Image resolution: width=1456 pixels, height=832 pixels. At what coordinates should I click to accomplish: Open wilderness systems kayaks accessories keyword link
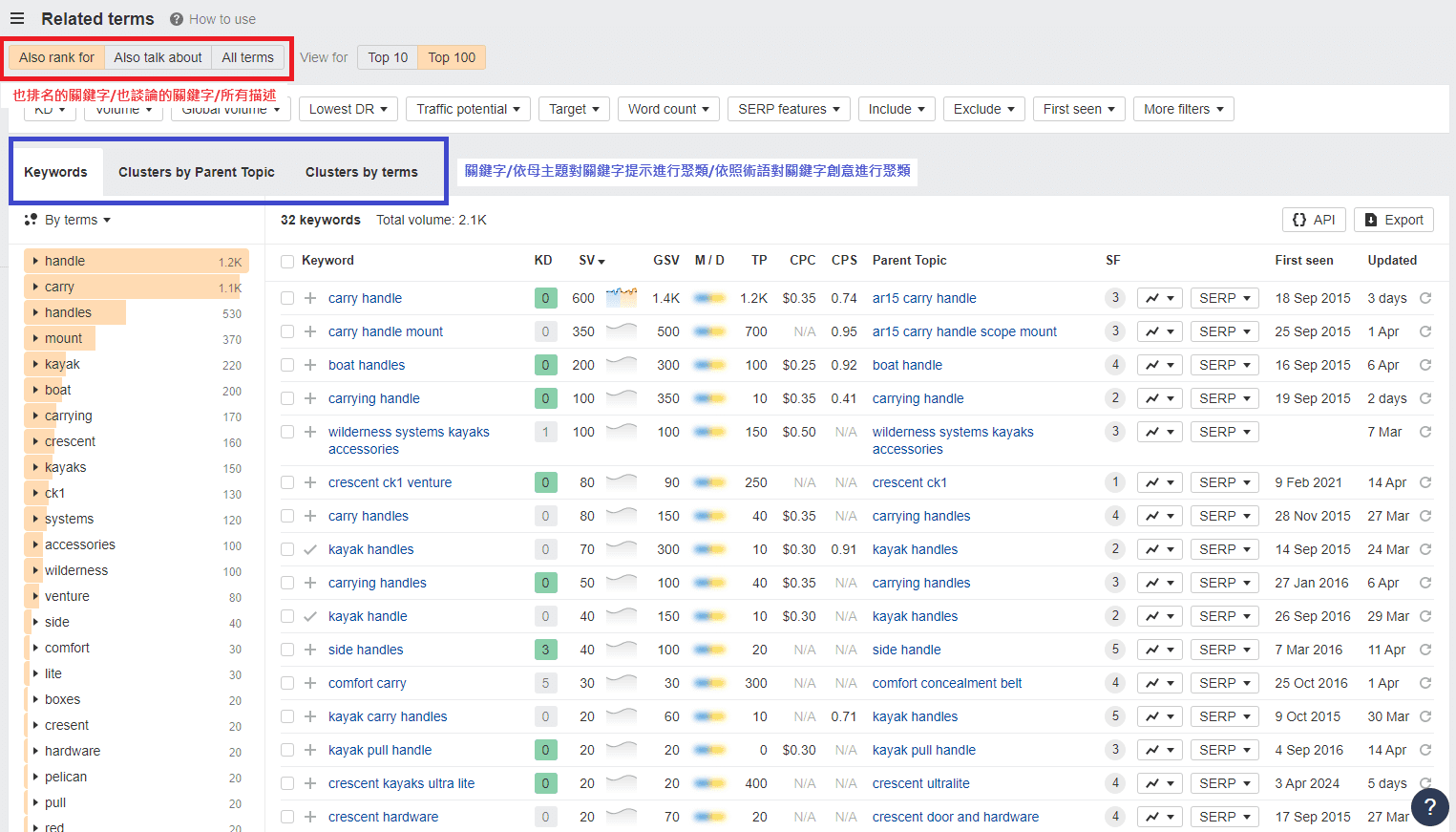[409, 440]
